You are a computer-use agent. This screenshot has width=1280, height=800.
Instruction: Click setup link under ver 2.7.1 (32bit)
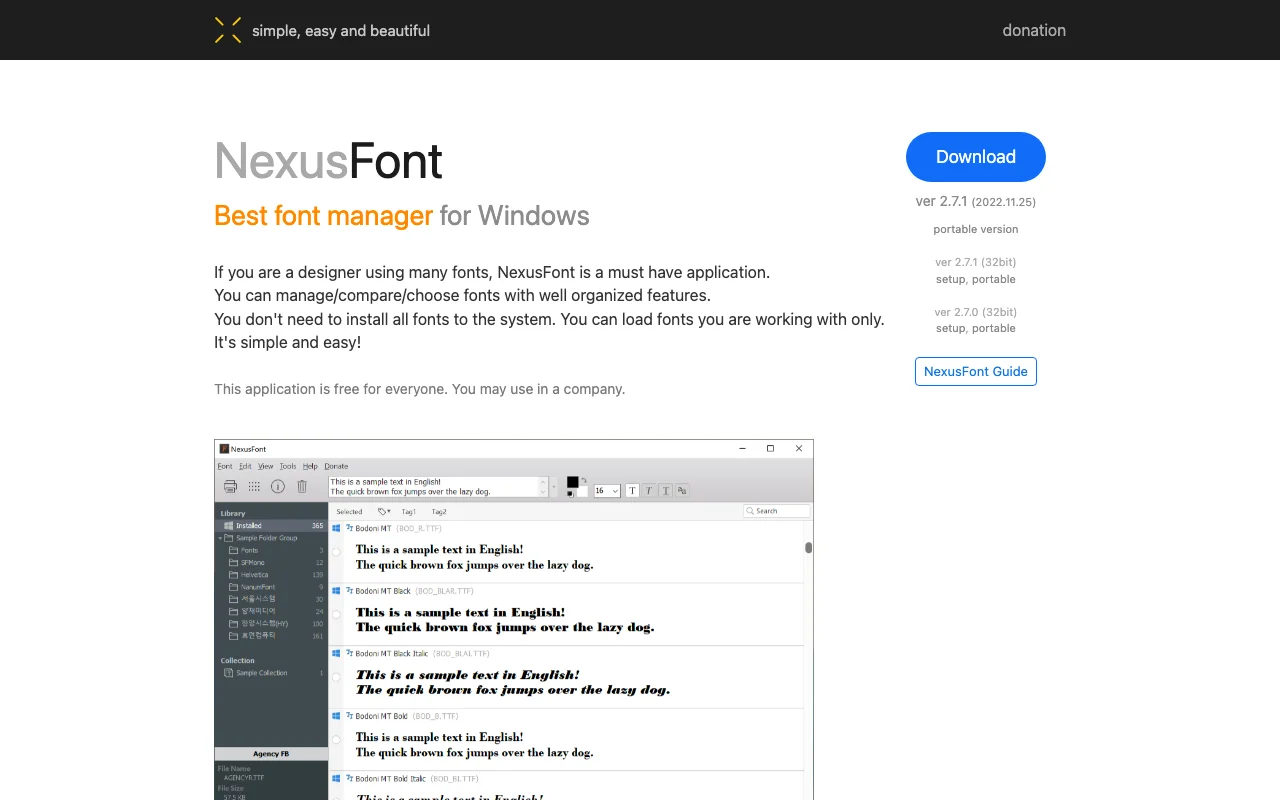pos(950,279)
